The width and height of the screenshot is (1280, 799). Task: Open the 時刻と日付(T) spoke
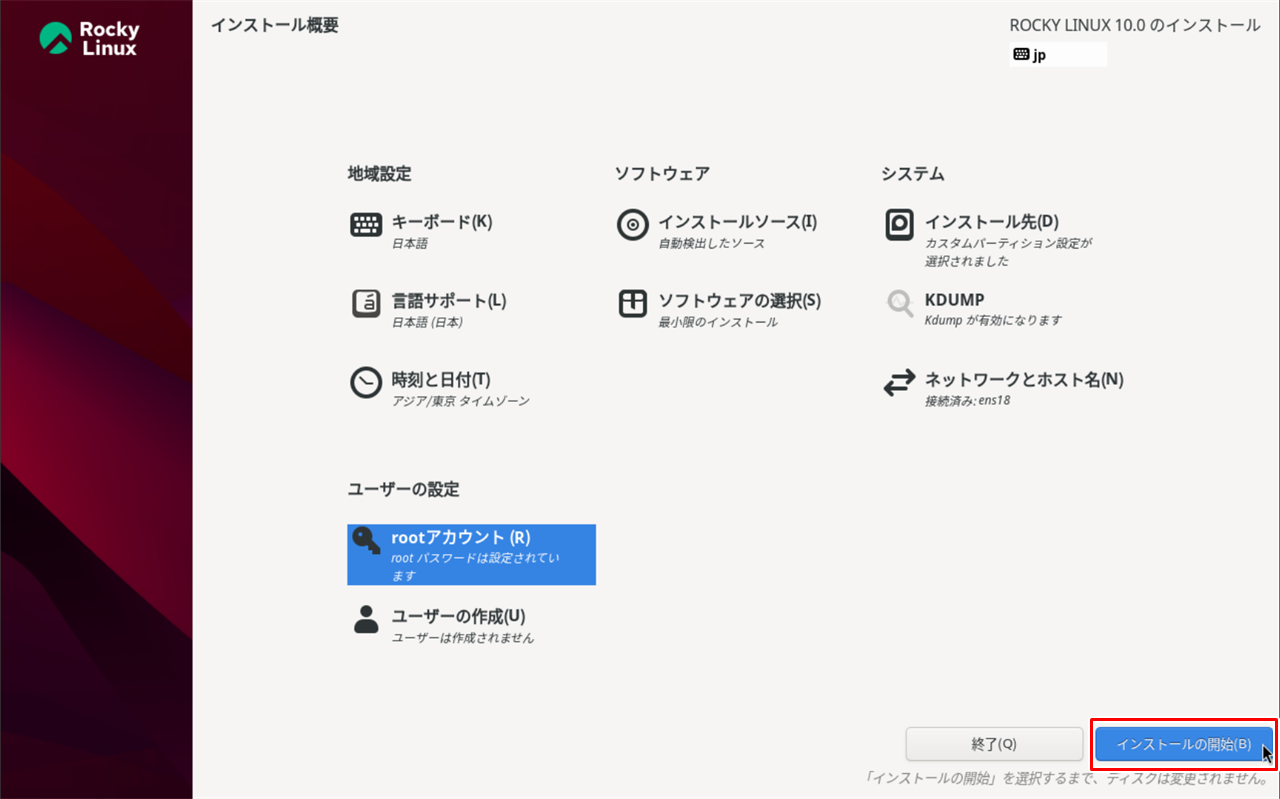[x=439, y=380]
